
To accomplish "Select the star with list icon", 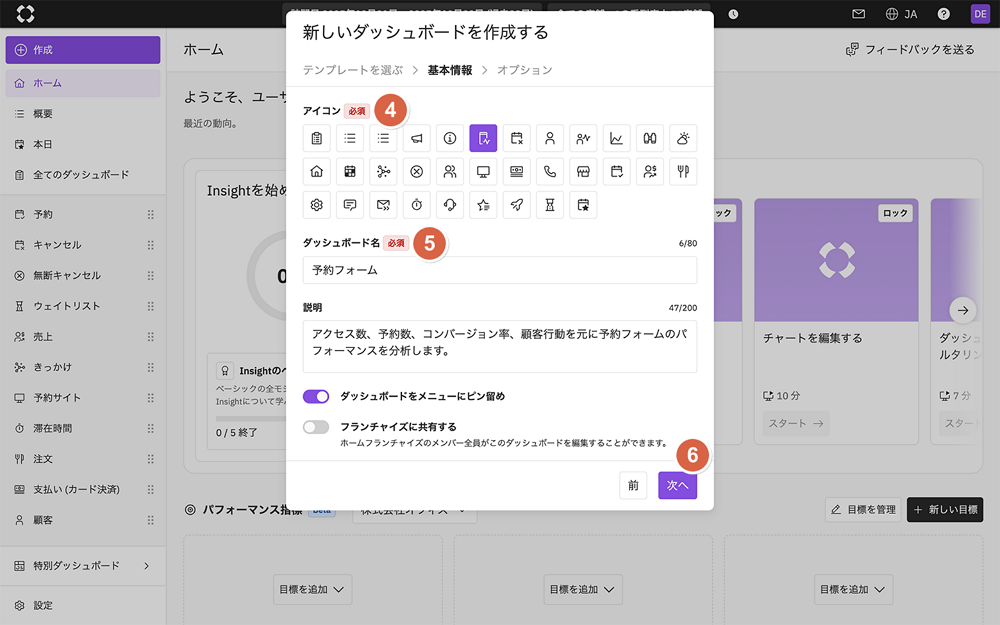I will point(483,205).
